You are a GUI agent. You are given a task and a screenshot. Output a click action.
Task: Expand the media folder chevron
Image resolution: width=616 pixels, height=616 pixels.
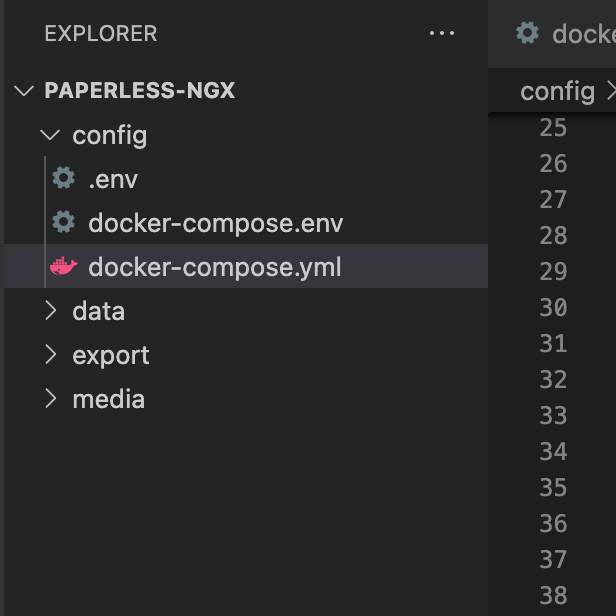click(51, 399)
